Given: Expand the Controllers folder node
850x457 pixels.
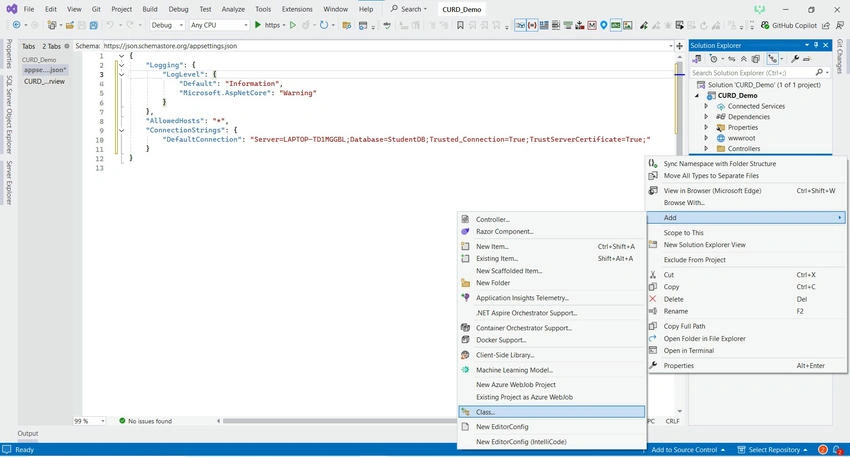Looking at the screenshot, I should click(706, 148).
